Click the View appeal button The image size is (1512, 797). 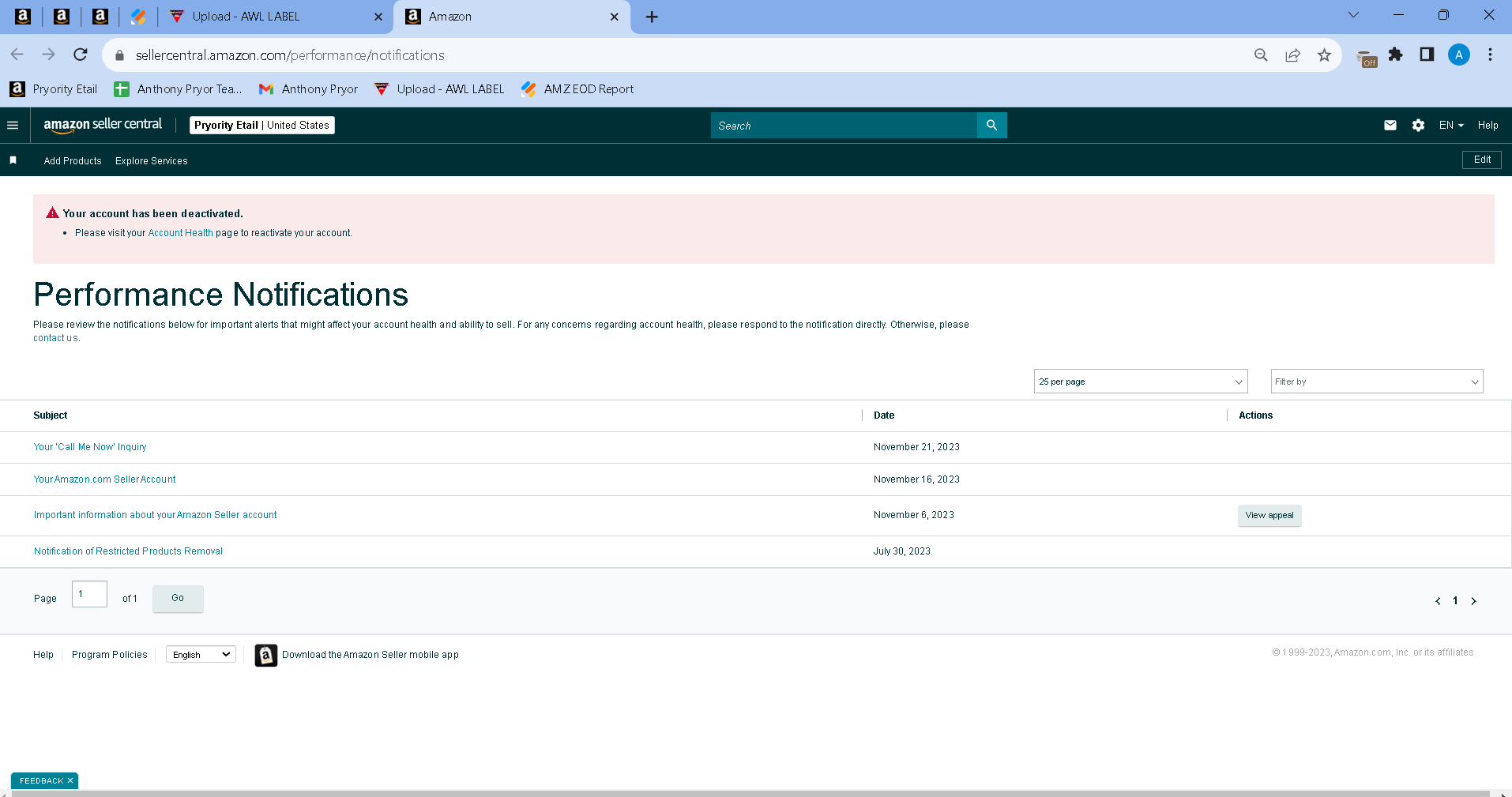(x=1269, y=515)
